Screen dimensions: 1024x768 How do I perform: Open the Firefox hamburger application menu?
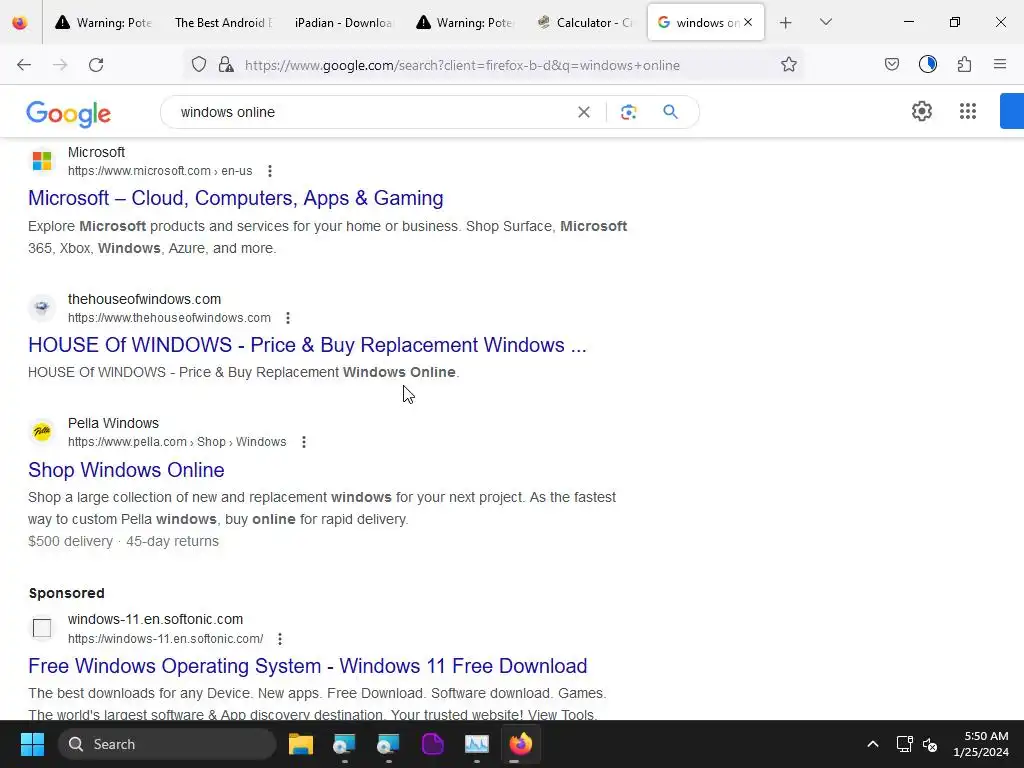click(x=1000, y=64)
